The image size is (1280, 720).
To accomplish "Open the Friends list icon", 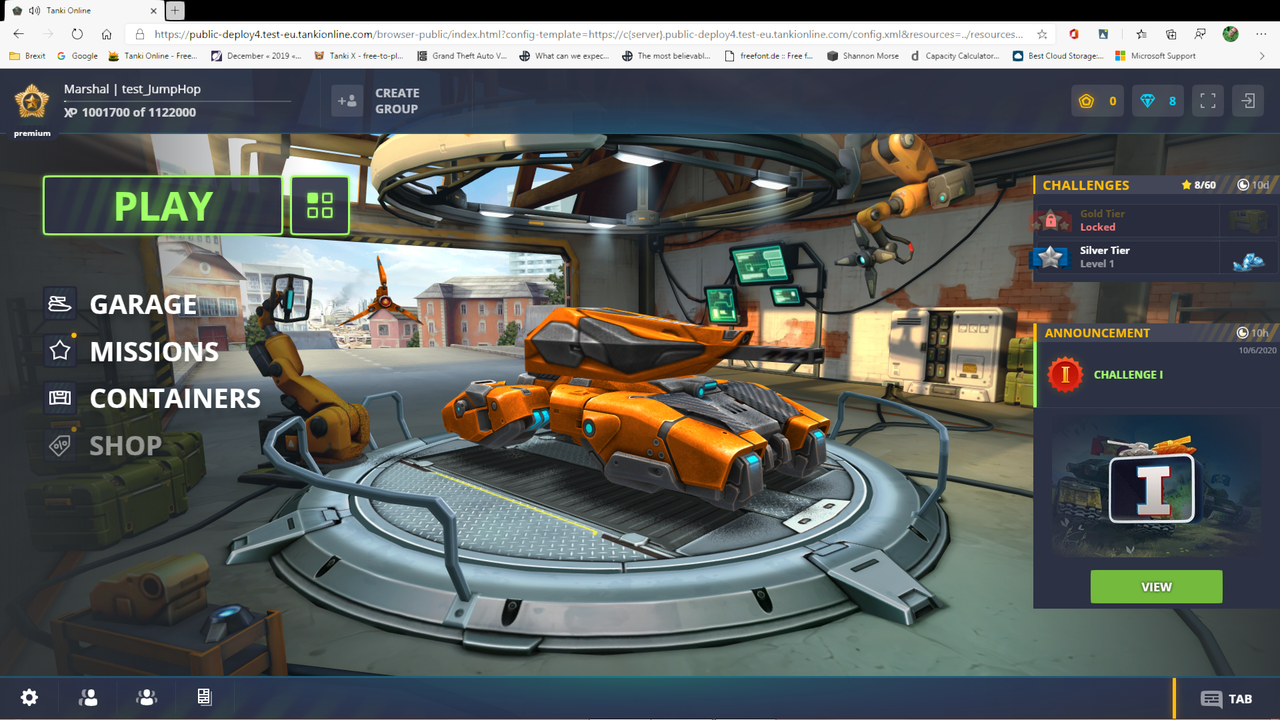I will pos(88,697).
